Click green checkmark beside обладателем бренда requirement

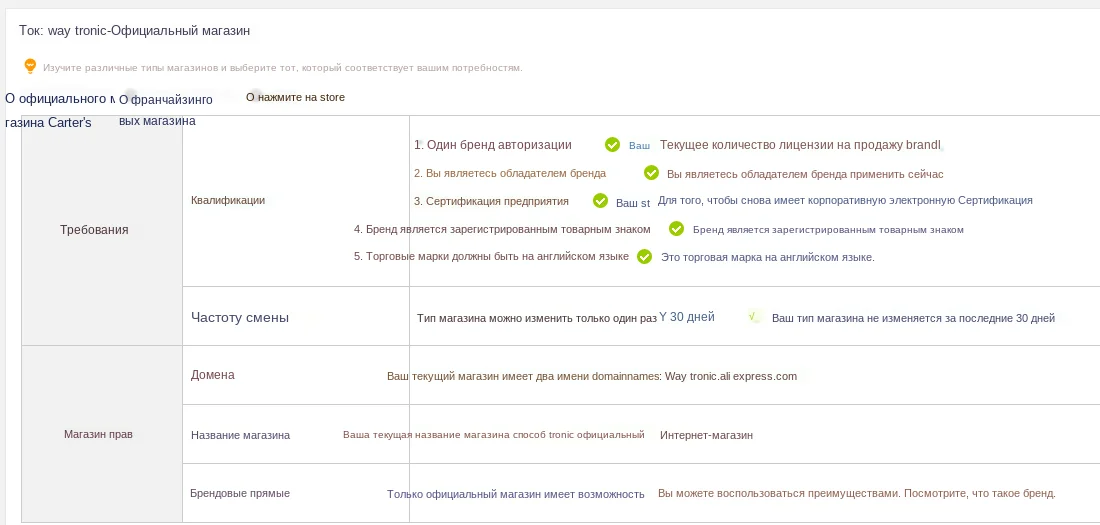(651, 173)
